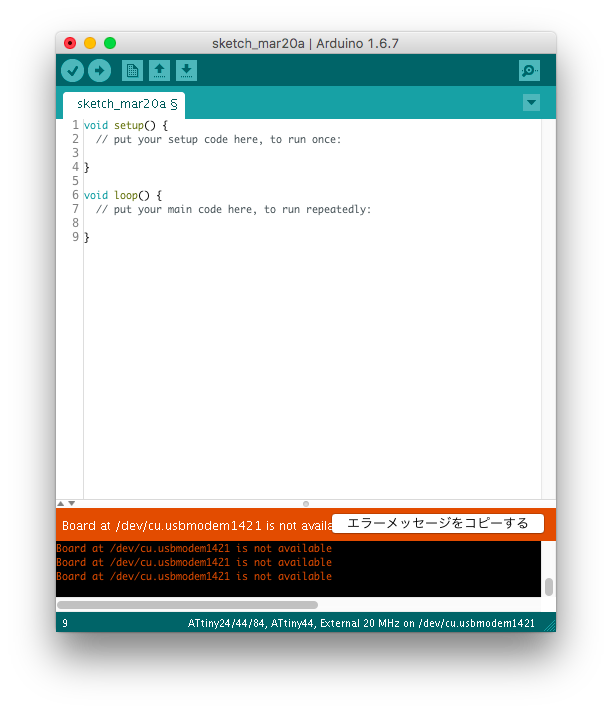Click the 'void setup() {' code line

pos(126,125)
